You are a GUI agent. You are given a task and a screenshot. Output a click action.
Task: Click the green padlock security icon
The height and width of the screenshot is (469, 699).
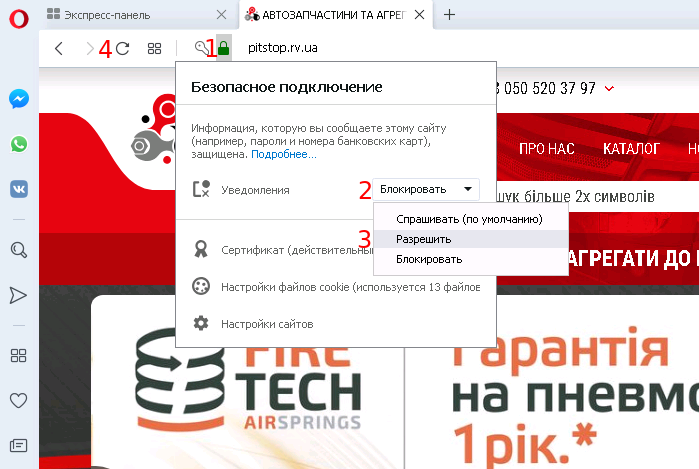coord(224,48)
